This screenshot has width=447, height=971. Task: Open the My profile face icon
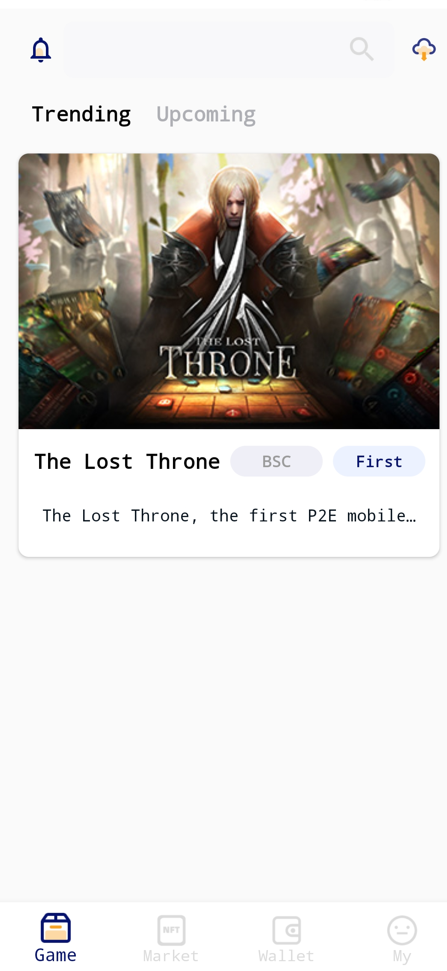(402, 930)
